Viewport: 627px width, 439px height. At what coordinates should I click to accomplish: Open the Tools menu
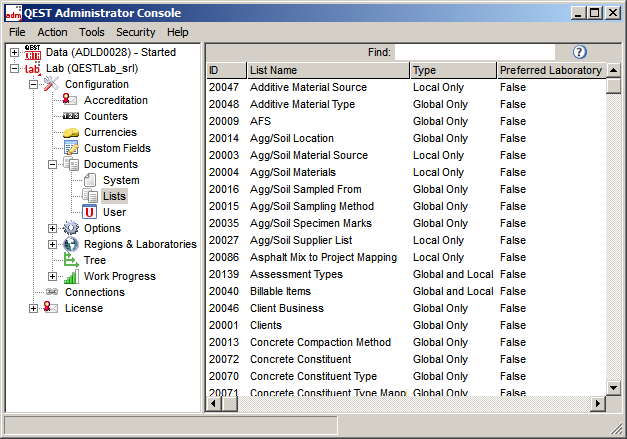pos(92,32)
